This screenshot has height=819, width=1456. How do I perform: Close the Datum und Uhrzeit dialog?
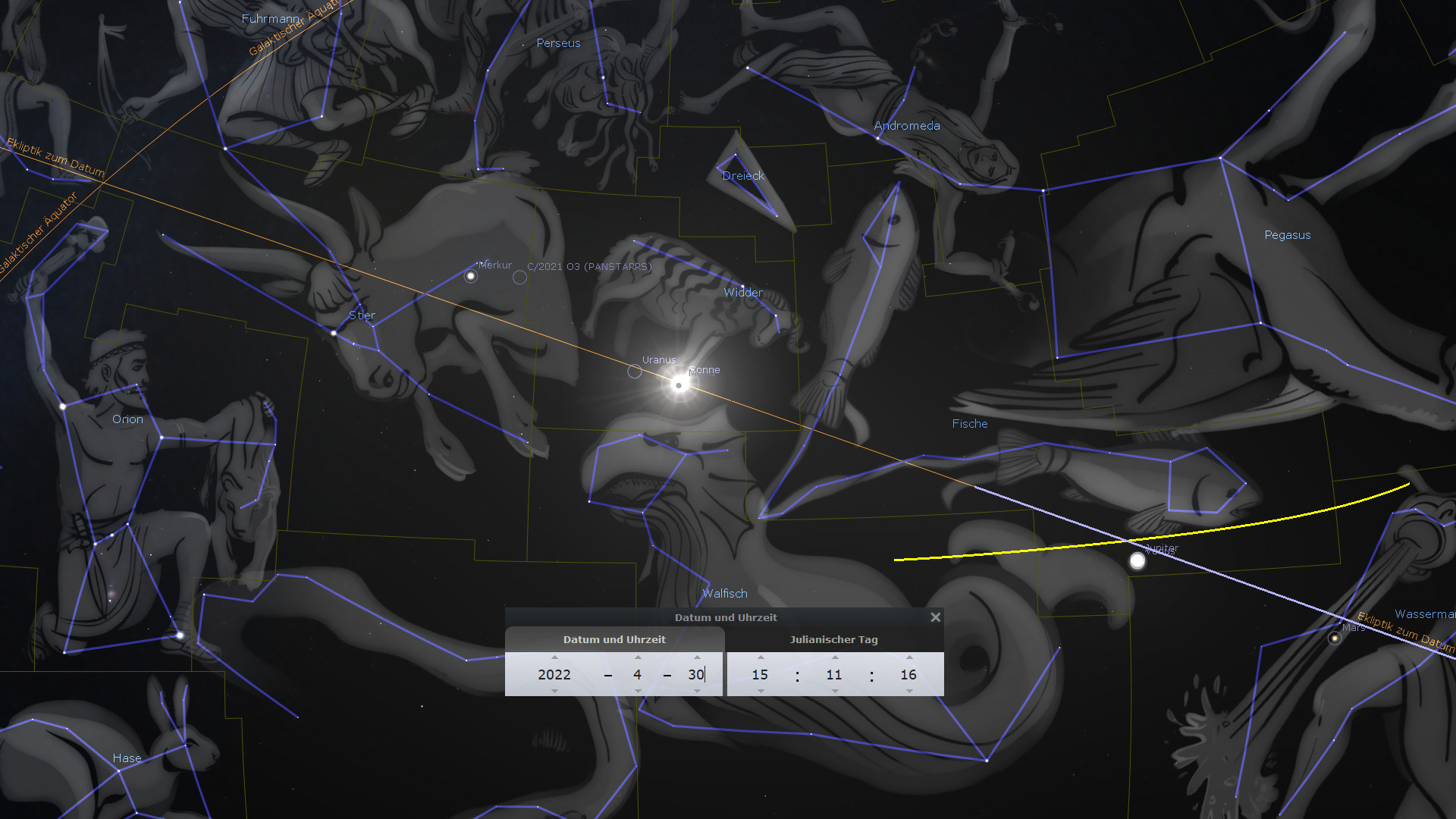(x=935, y=617)
